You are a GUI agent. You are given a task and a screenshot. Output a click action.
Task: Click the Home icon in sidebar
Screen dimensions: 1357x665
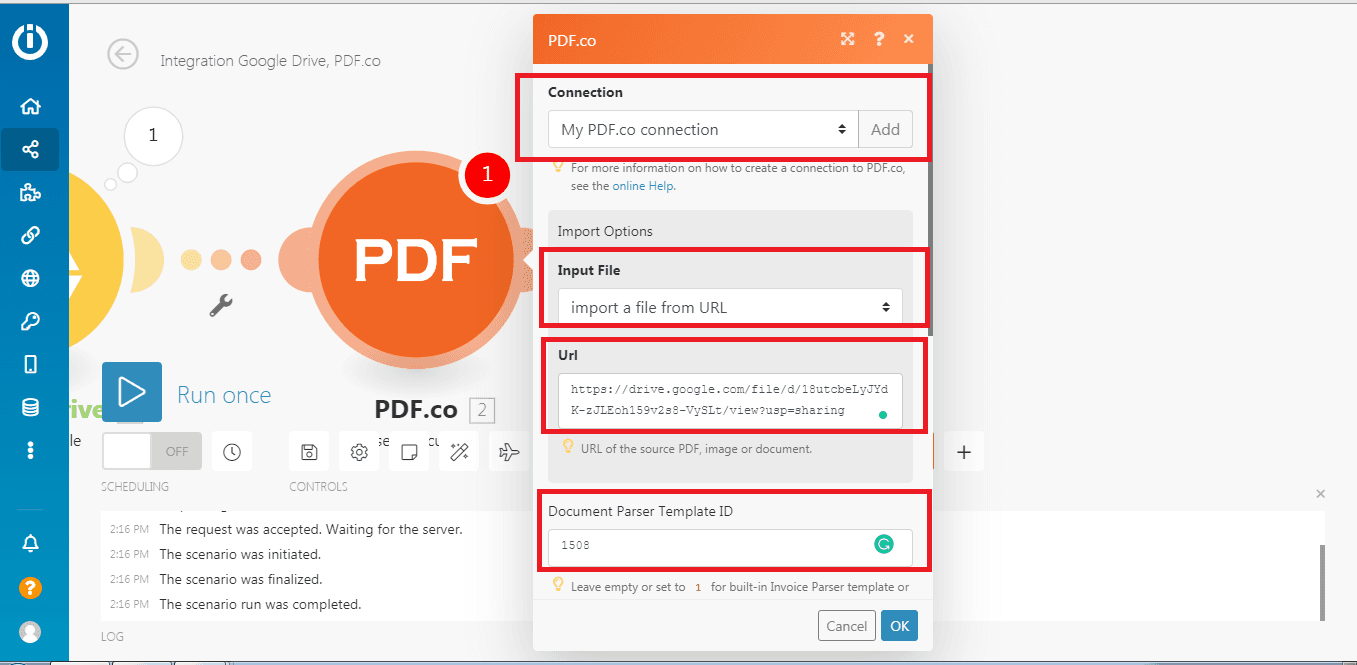click(x=30, y=107)
